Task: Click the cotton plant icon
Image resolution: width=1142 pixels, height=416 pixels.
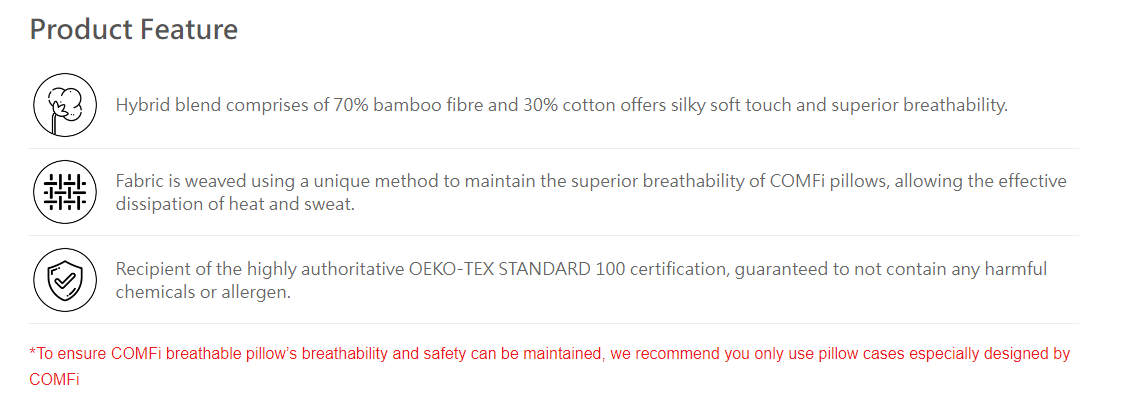Action: click(66, 105)
